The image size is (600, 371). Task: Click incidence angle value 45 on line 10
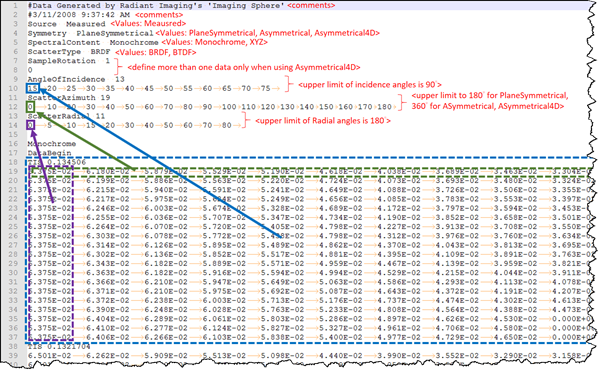coord(149,88)
